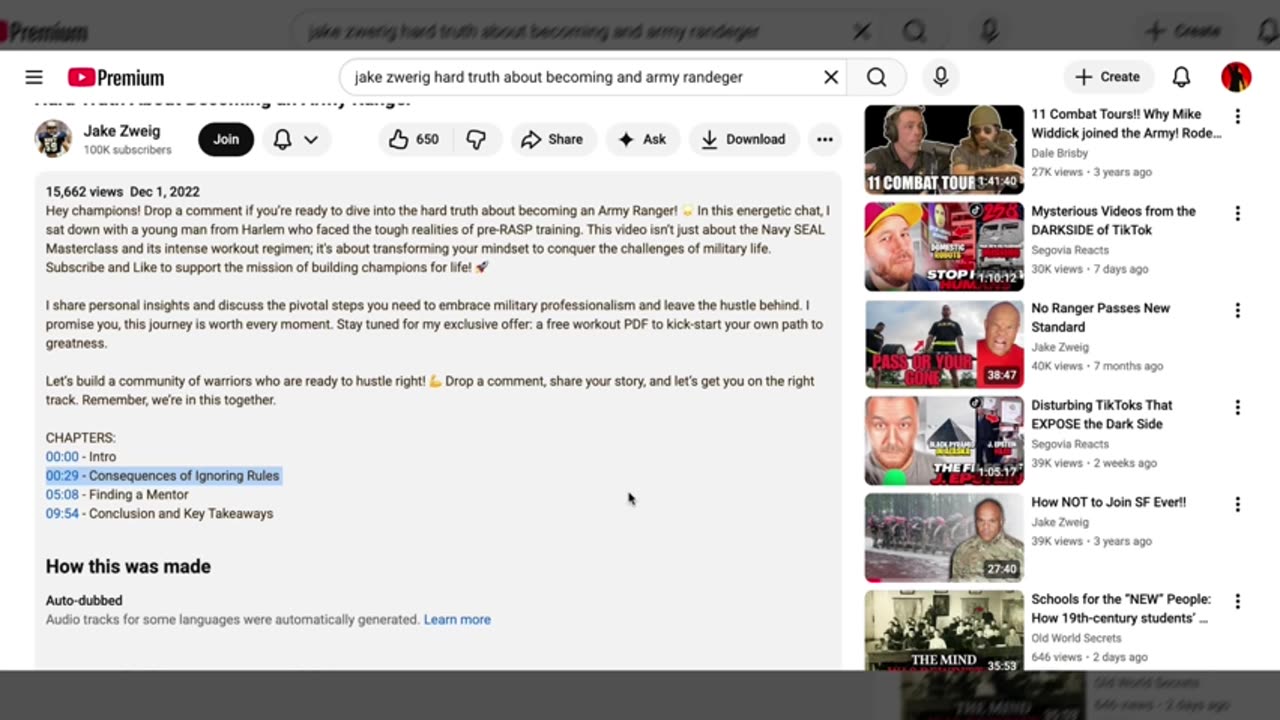Dislike this video
This screenshot has width=1280, height=720.
[476, 139]
